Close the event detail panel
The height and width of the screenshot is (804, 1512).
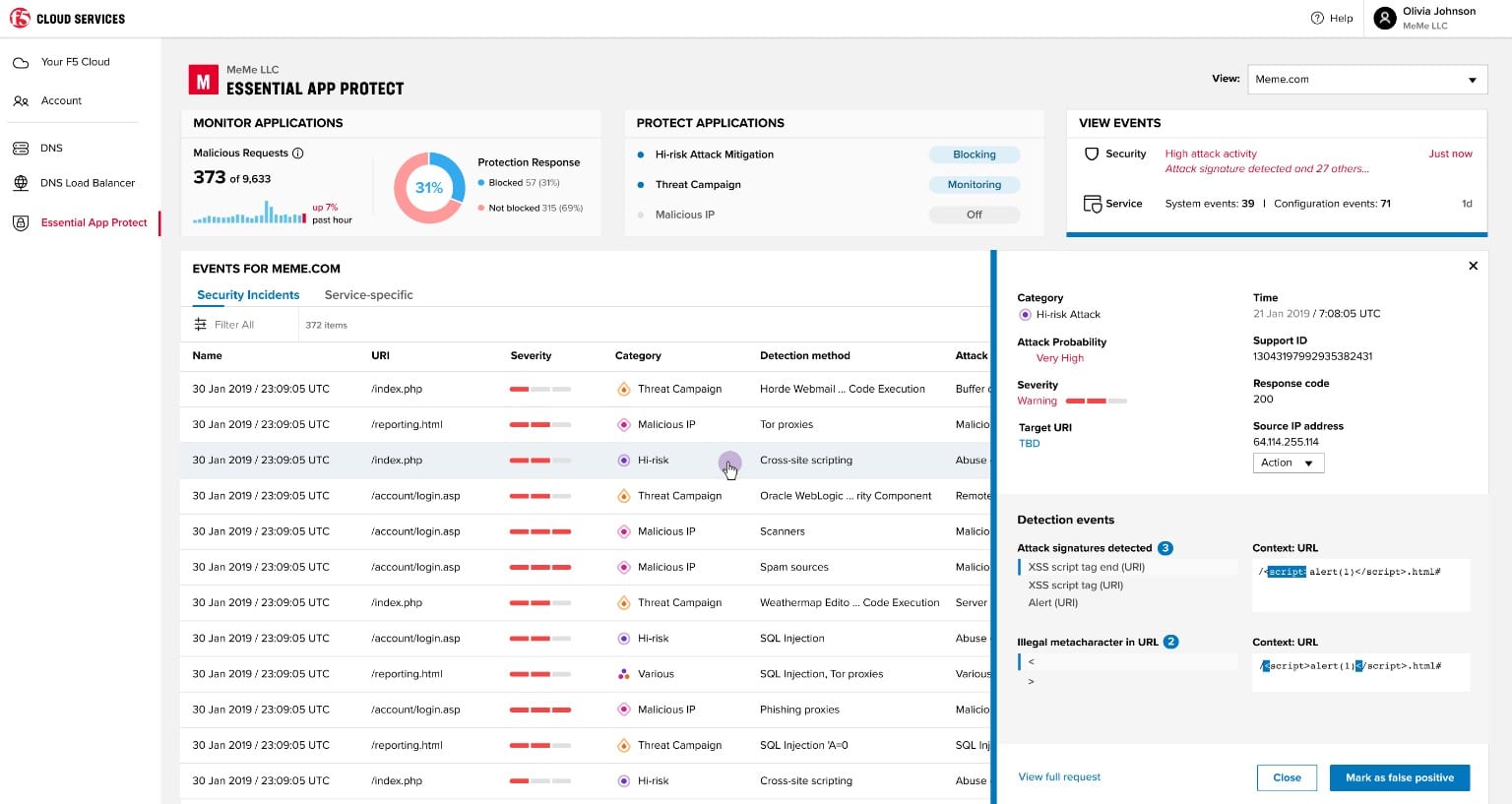[1473, 266]
